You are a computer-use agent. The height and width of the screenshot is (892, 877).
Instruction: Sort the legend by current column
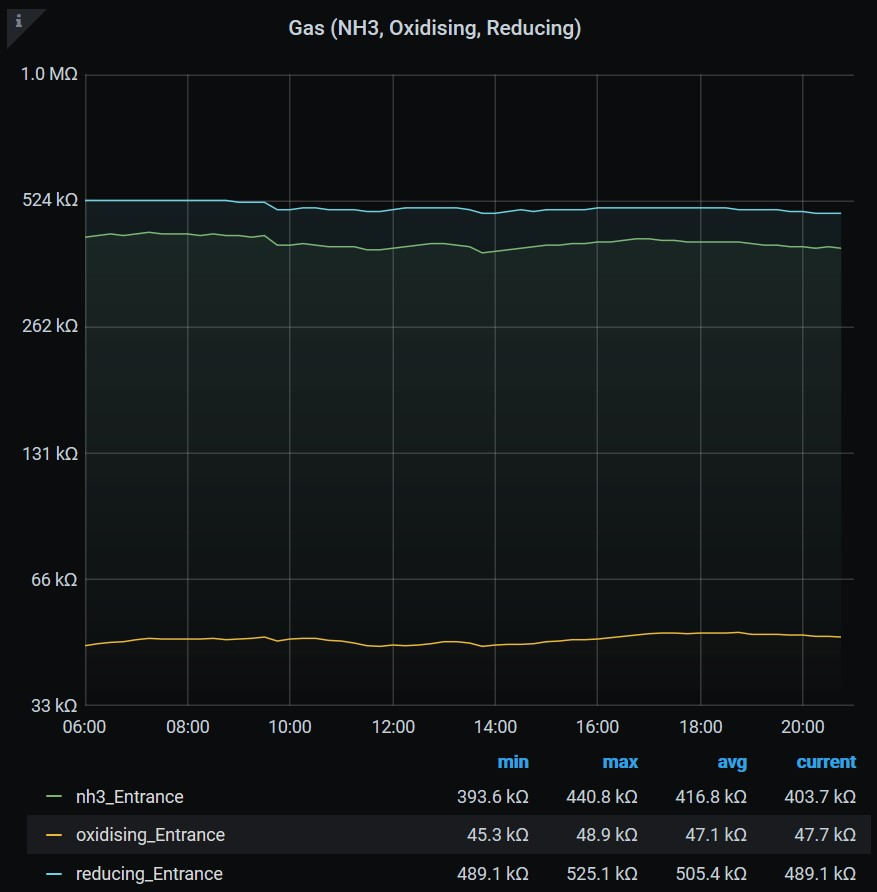(x=826, y=762)
